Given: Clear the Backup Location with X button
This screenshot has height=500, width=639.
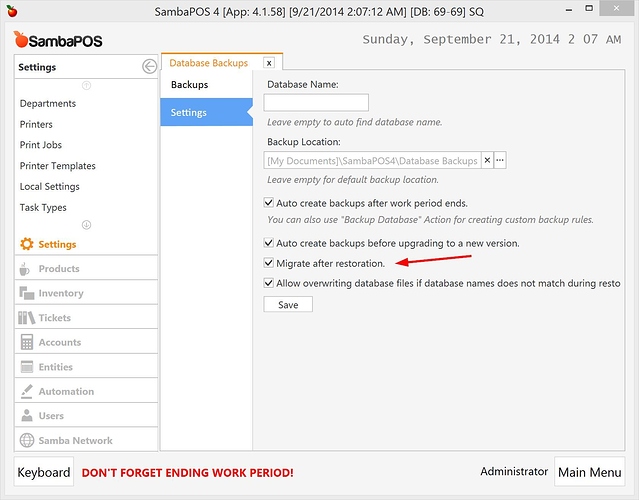Looking at the screenshot, I should pyautogui.click(x=487, y=160).
